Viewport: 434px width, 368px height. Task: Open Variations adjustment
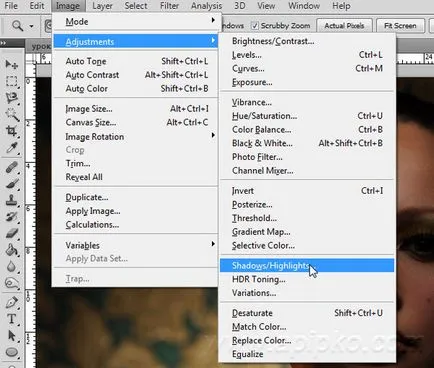[x=307, y=293]
